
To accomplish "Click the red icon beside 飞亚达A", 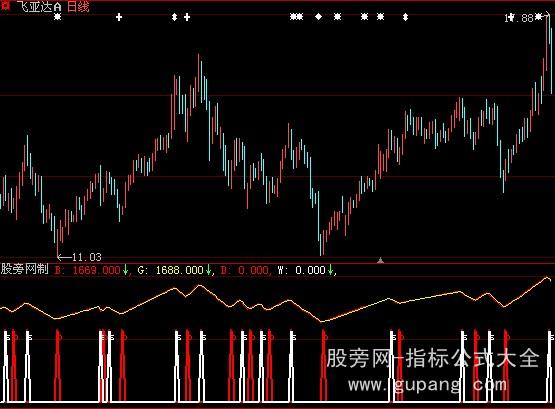I will 5,6.
